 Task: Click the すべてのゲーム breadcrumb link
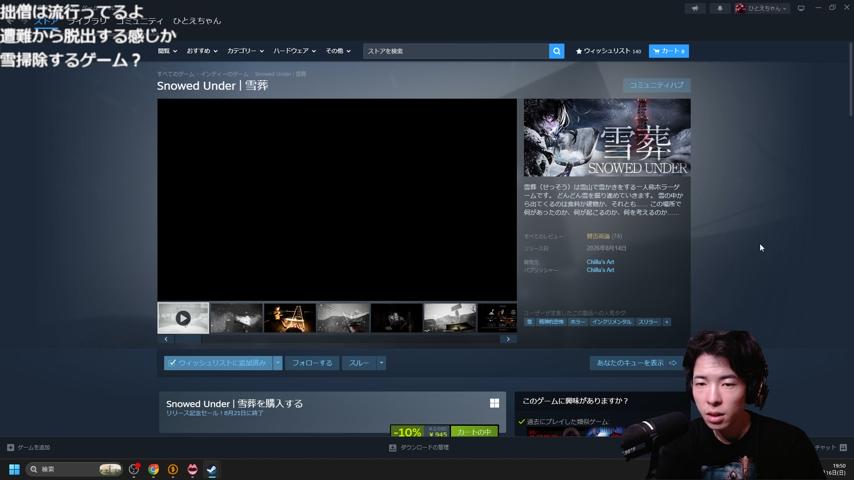click(x=175, y=74)
